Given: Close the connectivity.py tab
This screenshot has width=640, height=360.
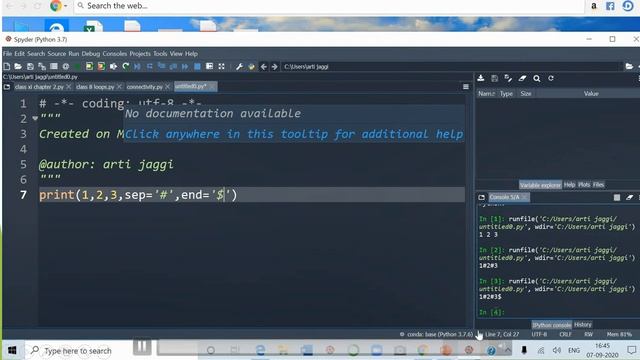Looking at the screenshot, I should coord(167,87).
